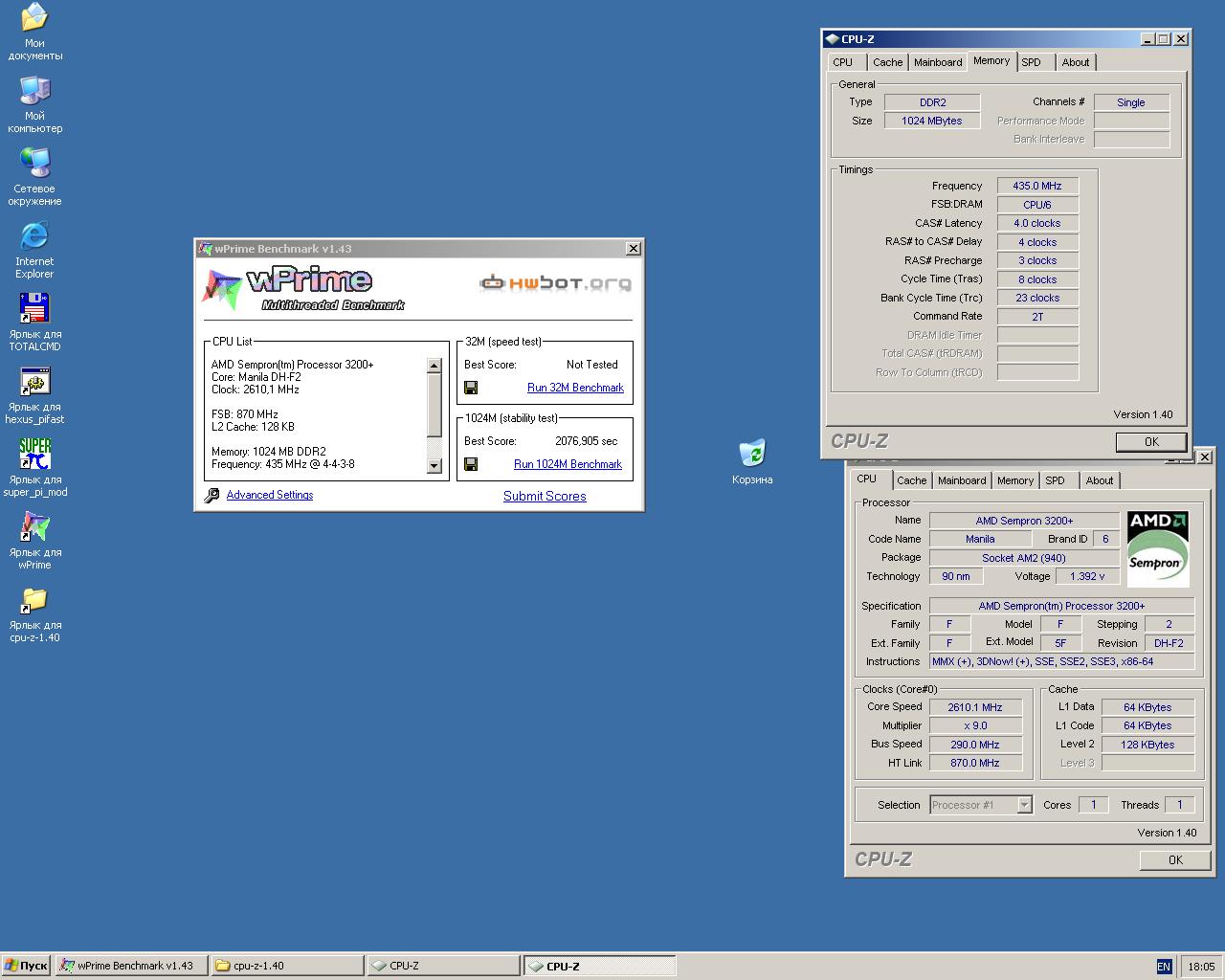Click the 2T Command Rate field
The width and height of the screenshot is (1225, 980).
point(1037,317)
